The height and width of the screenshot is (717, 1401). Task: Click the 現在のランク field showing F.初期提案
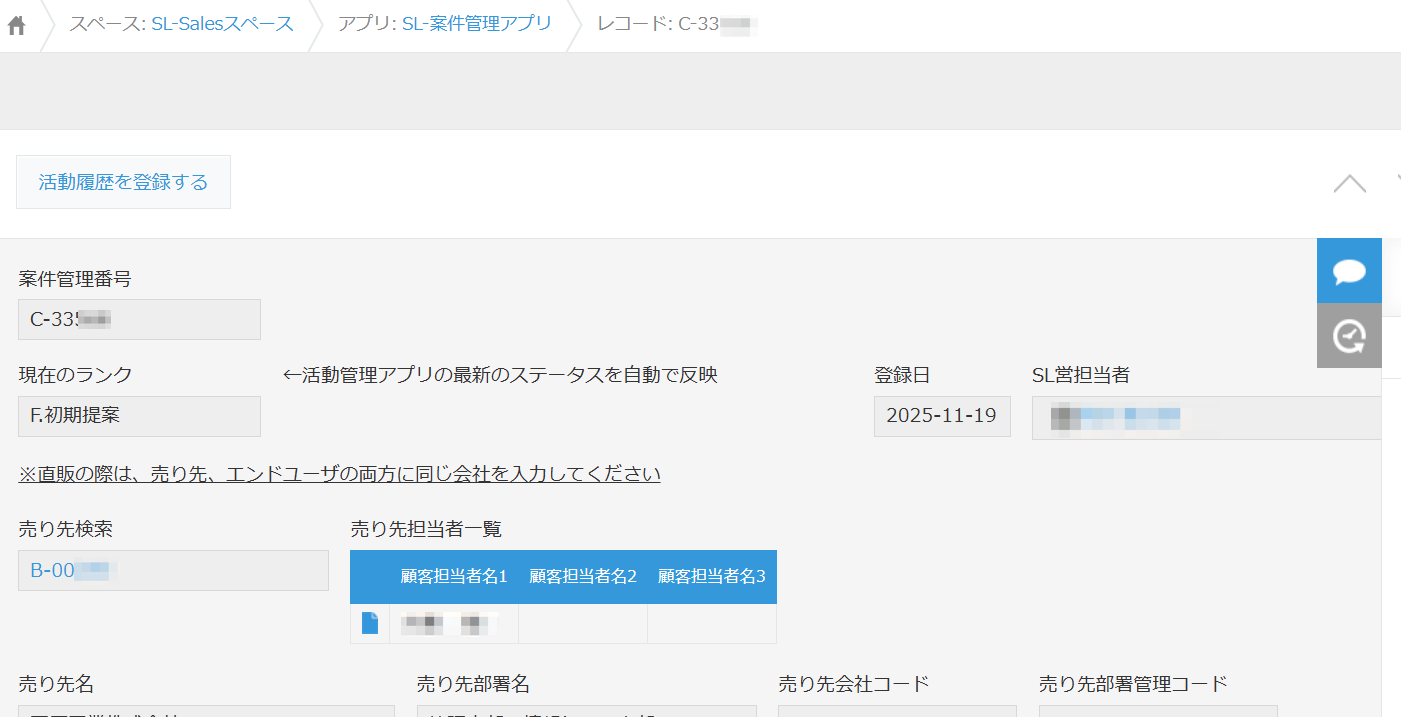pos(139,416)
